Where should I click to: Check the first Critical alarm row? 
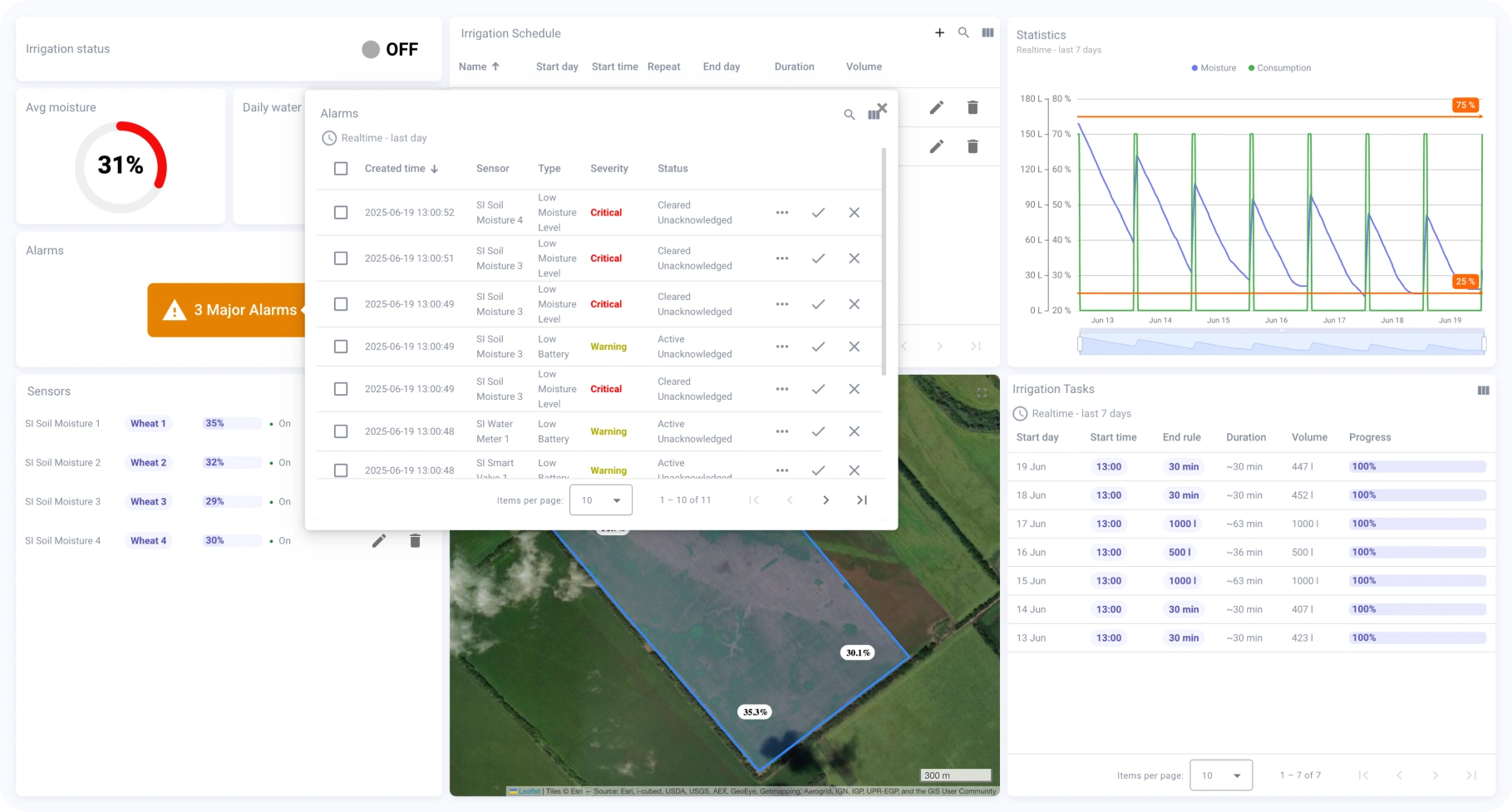[341, 213]
